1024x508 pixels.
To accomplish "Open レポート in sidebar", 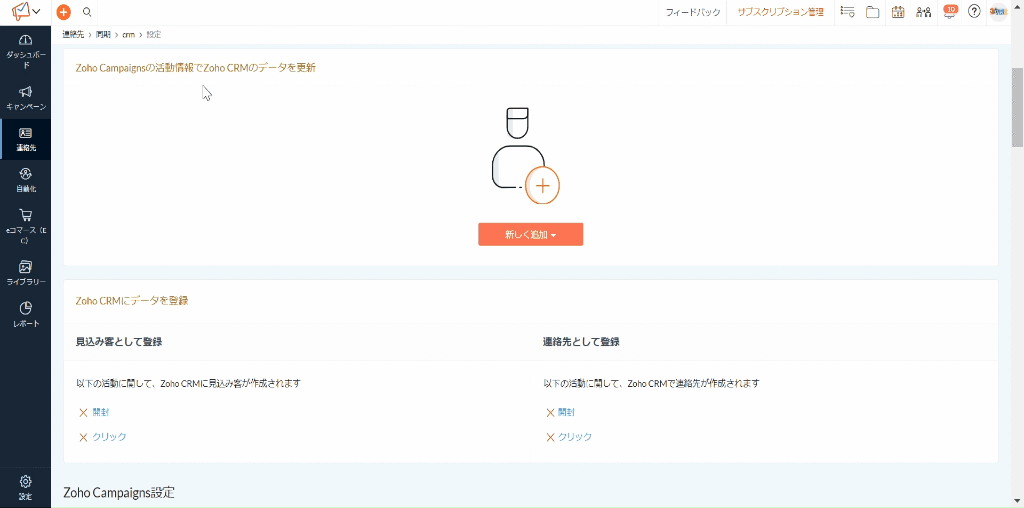I will pyautogui.click(x=25, y=315).
